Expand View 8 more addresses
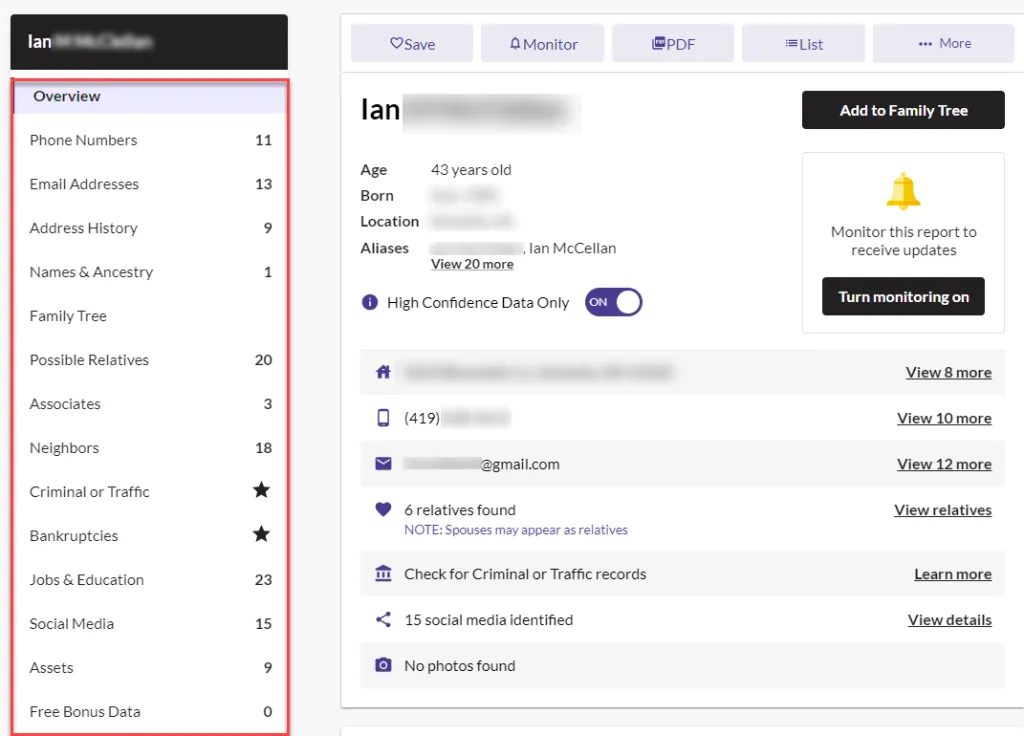The width and height of the screenshot is (1024, 736). click(948, 371)
